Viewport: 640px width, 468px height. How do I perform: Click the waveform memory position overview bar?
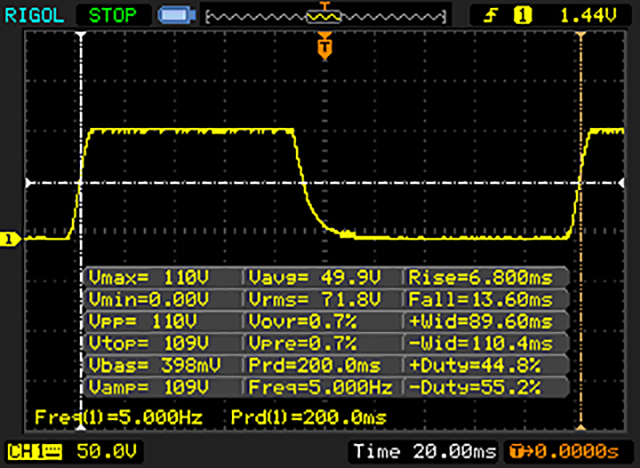pyautogui.click(x=326, y=17)
